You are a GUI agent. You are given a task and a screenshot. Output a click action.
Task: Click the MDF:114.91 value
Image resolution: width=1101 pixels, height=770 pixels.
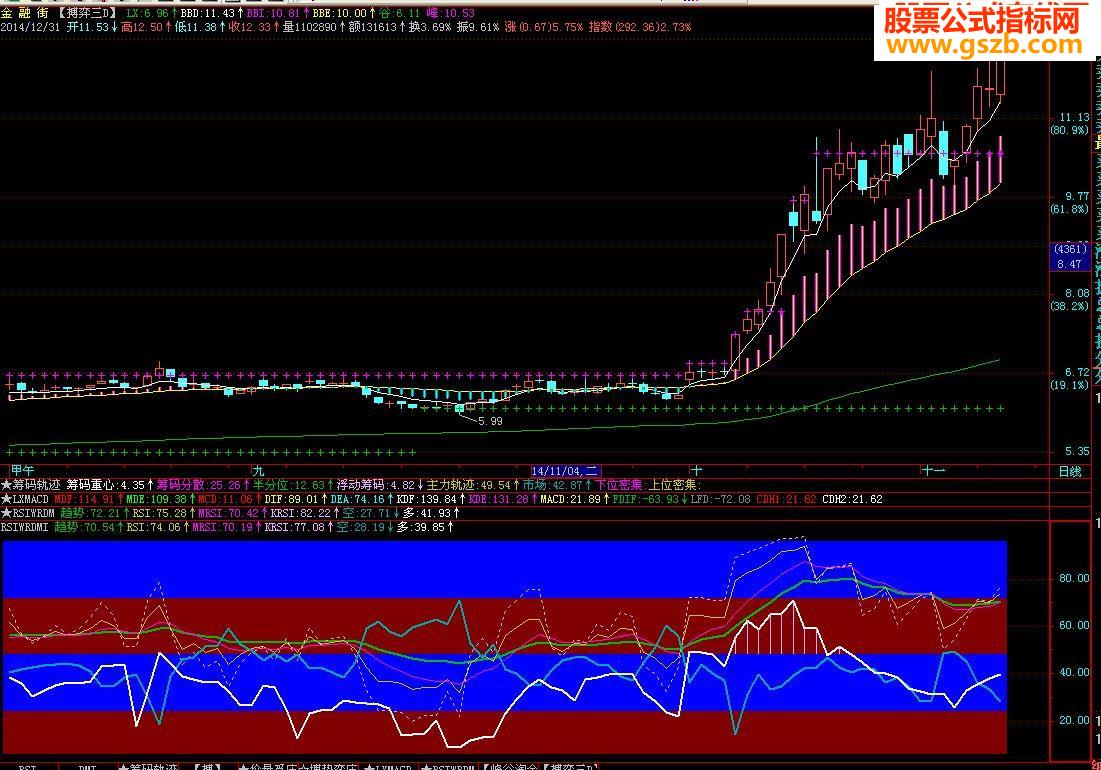click(84, 499)
